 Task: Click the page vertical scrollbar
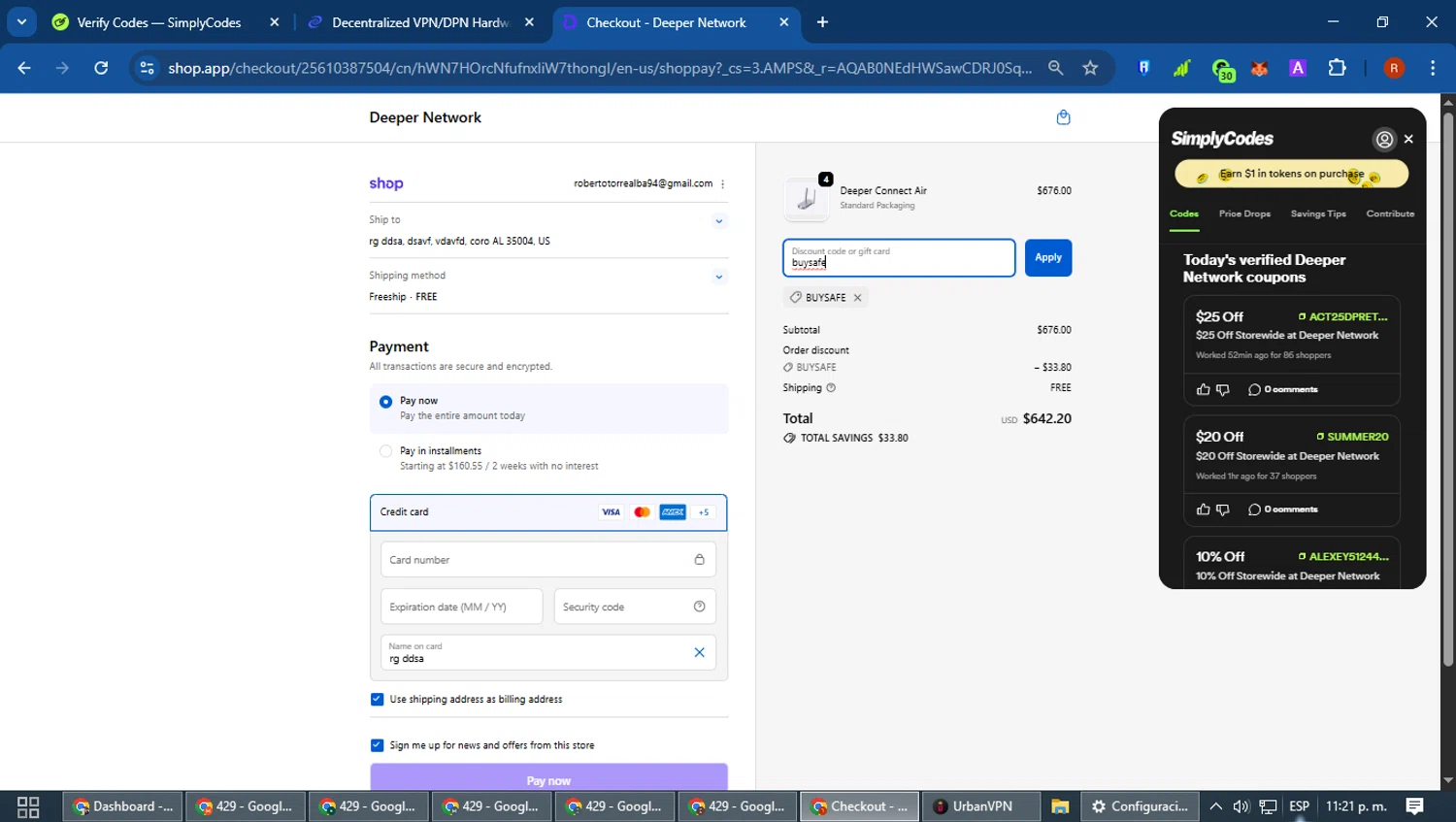click(1448, 388)
